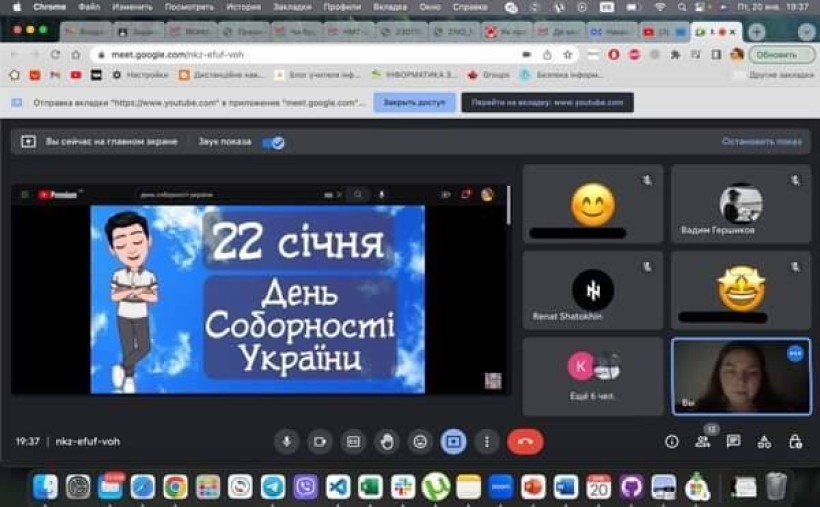The width and height of the screenshot is (820, 507).
Task: Open host controls lock icon
Action: (x=795, y=442)
